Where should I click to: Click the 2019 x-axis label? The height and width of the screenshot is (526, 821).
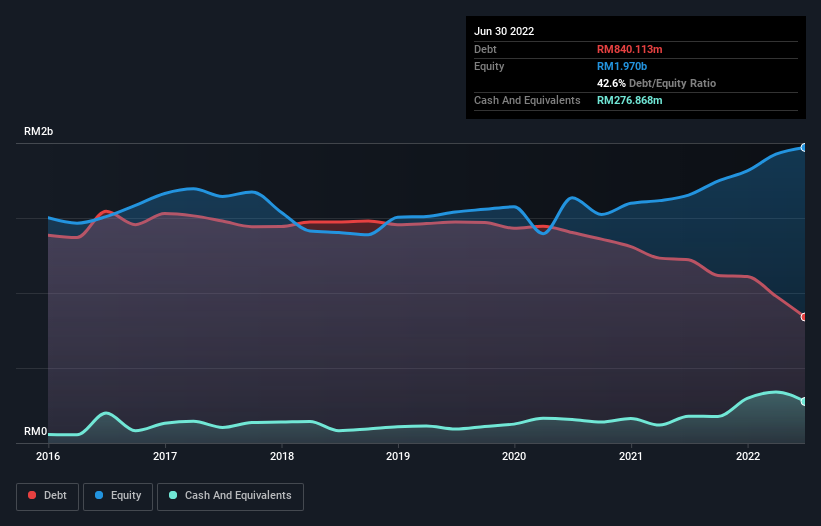tap(398, 456)
